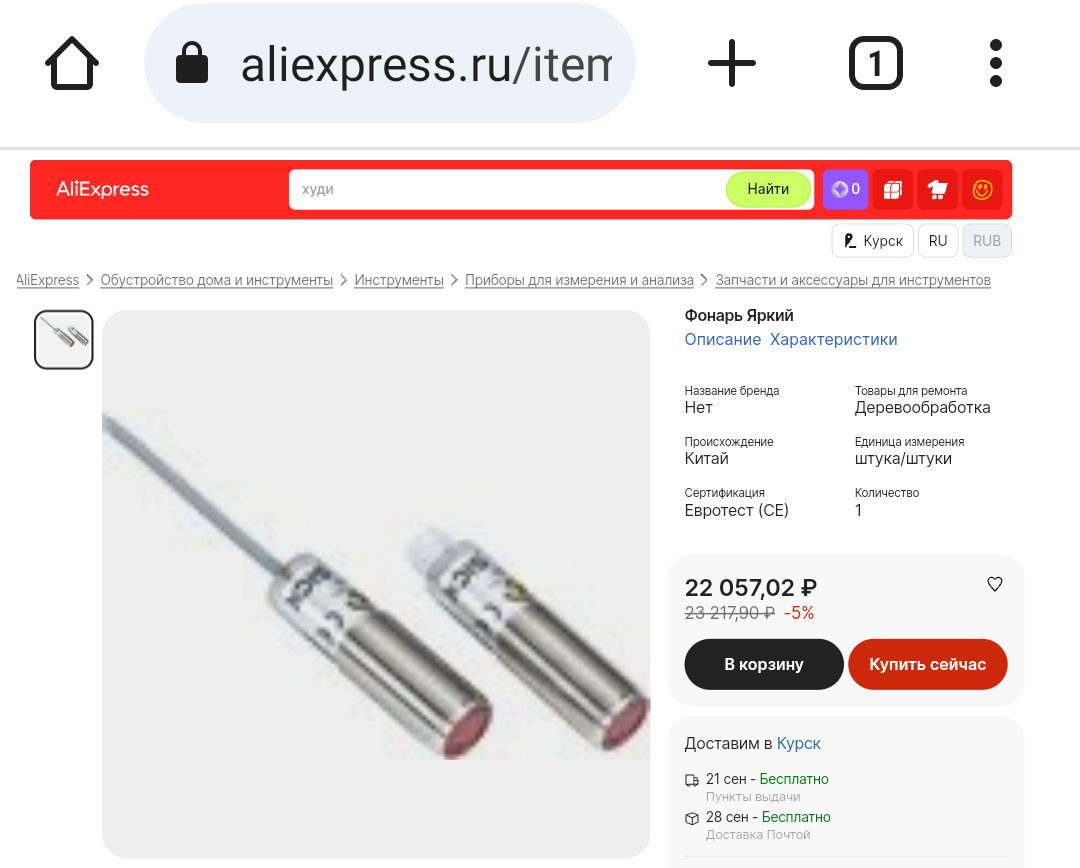
Task: Open the tab switcher showing one tab
Action: (x=875, y=63)
